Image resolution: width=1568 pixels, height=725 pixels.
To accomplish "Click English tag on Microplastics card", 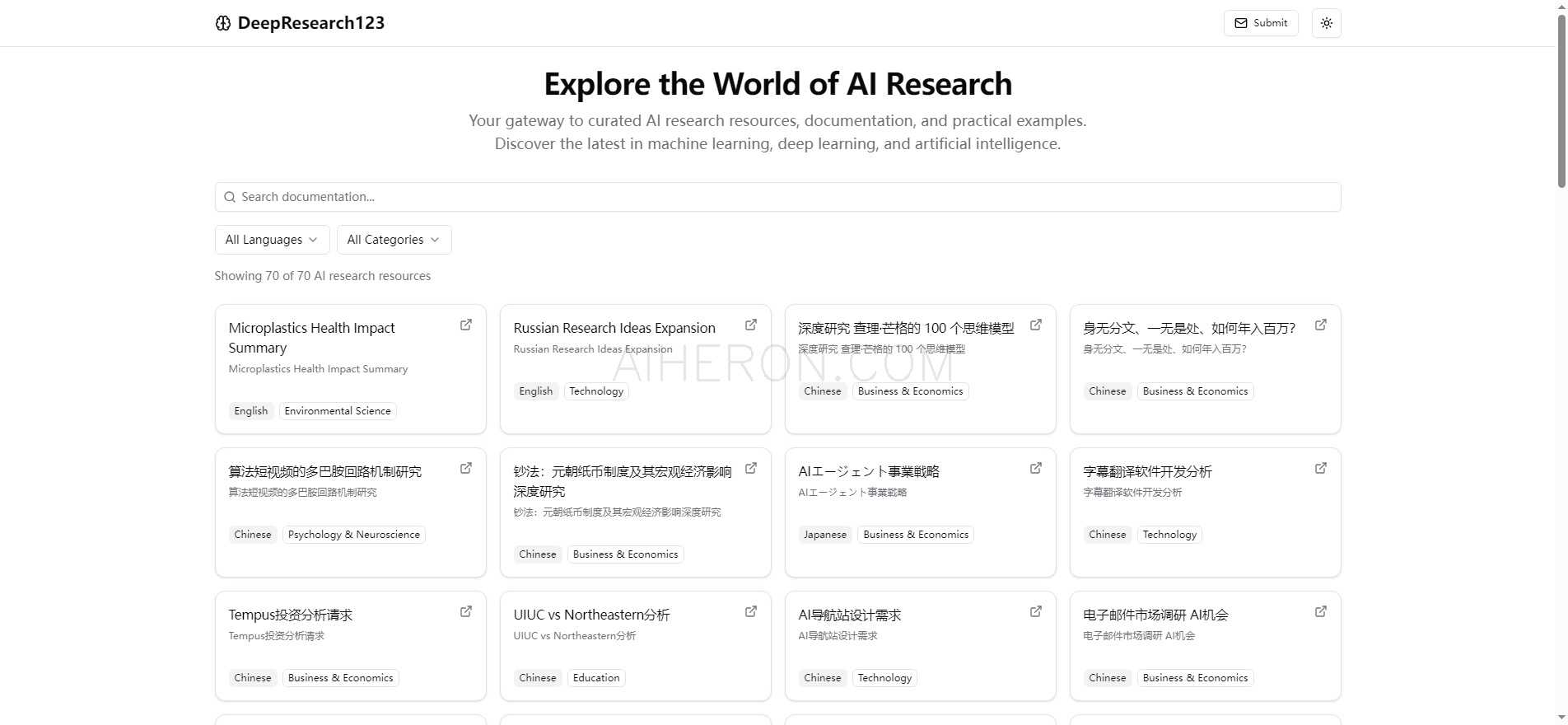I will pyautogui.click(x=251, y=411).
